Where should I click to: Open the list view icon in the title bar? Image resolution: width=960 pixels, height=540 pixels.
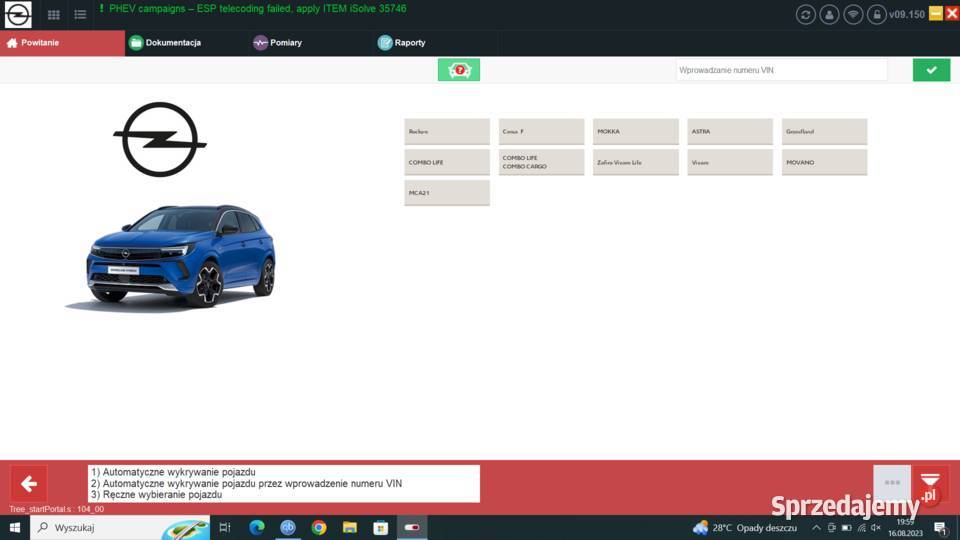point(80,14)
